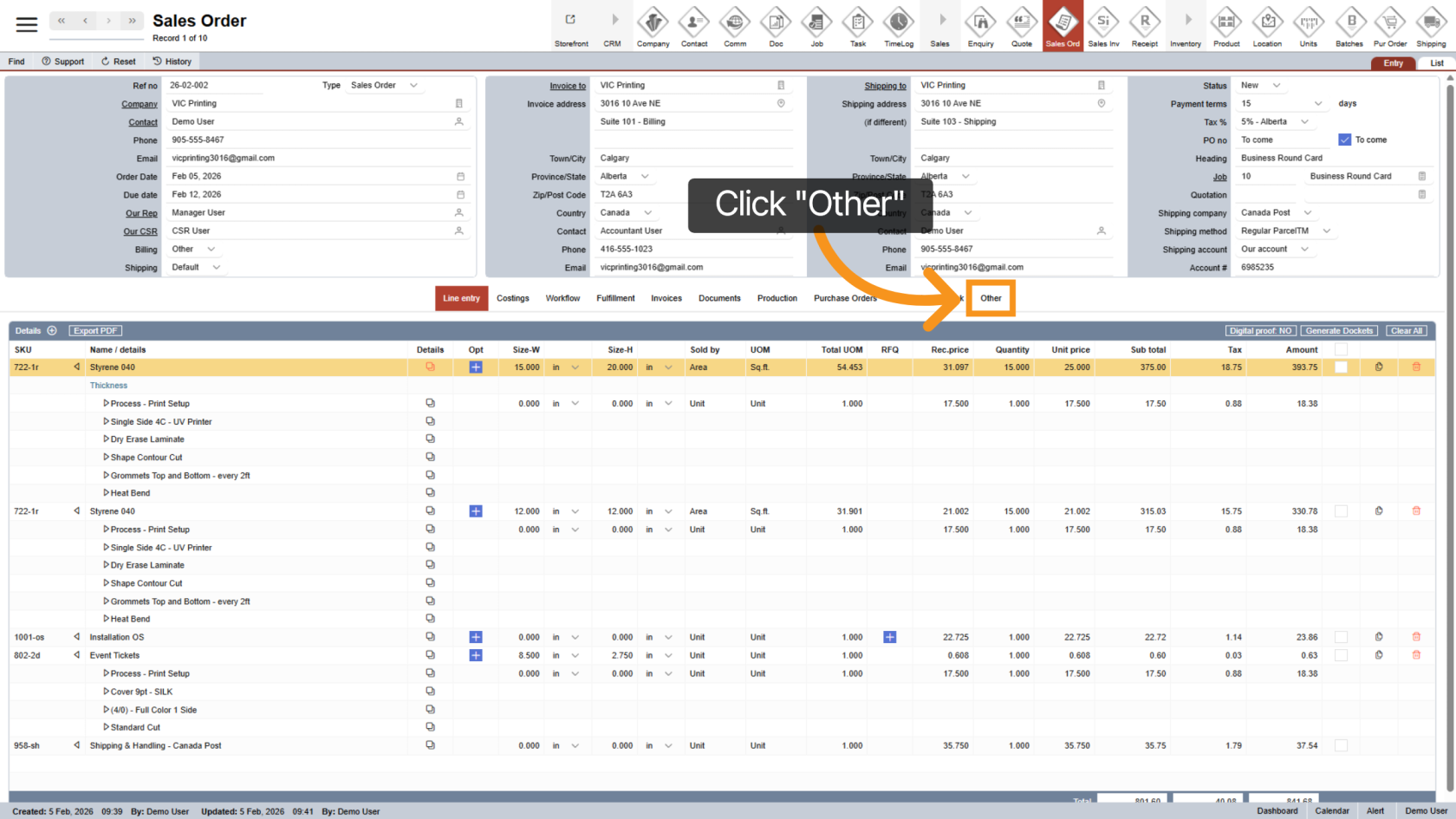
Task: Open the Inventory Product icon
Action: click(x=1226, y=27)
